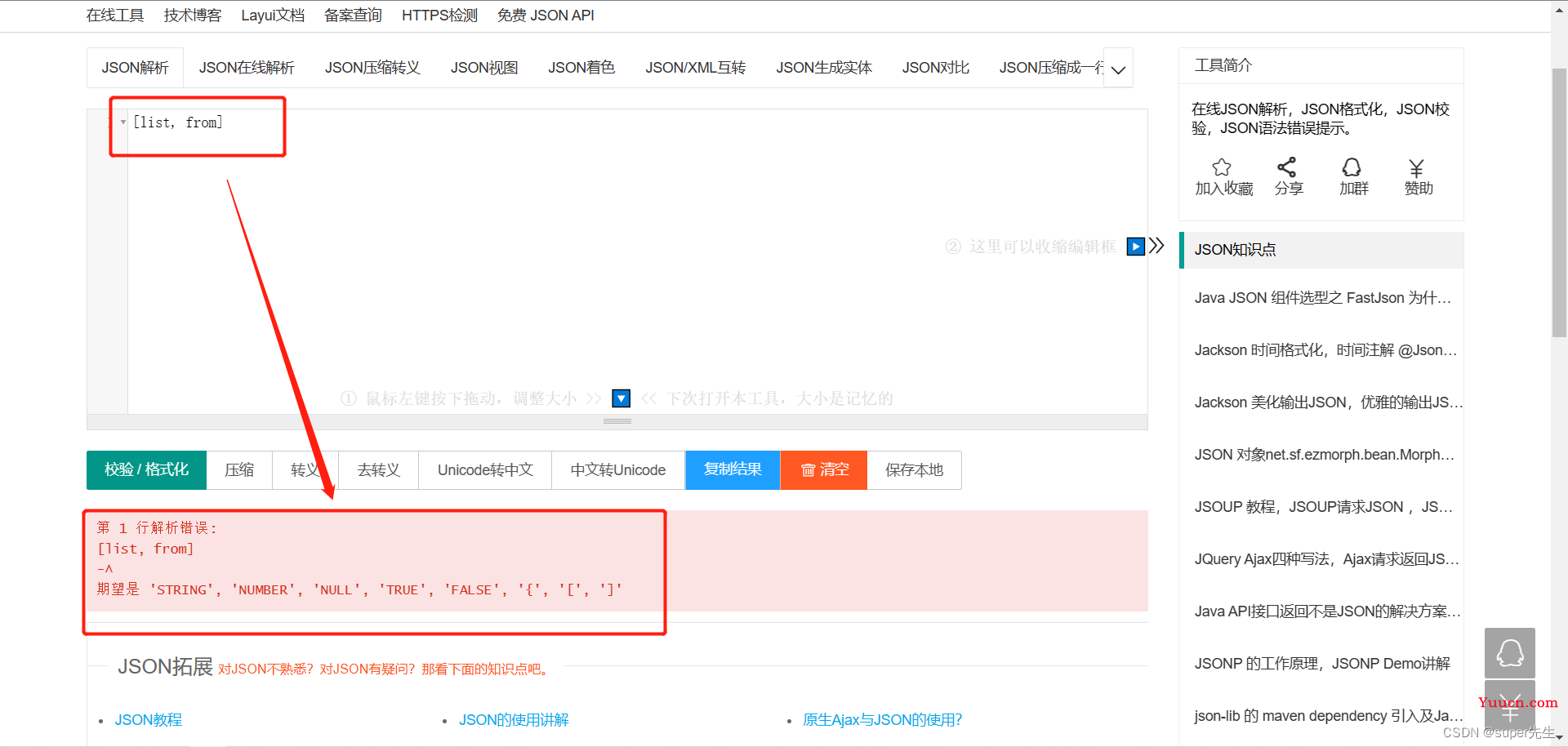Switch to JSON压缩转义 tab
This screenshot has width=1568, height=747.
(x=372, y=68)
